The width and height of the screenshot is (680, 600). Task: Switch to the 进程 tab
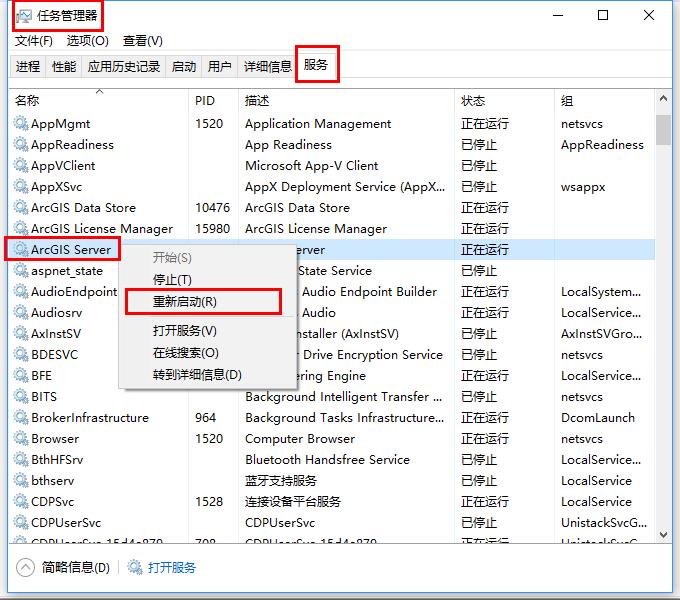tap(28, 66)
